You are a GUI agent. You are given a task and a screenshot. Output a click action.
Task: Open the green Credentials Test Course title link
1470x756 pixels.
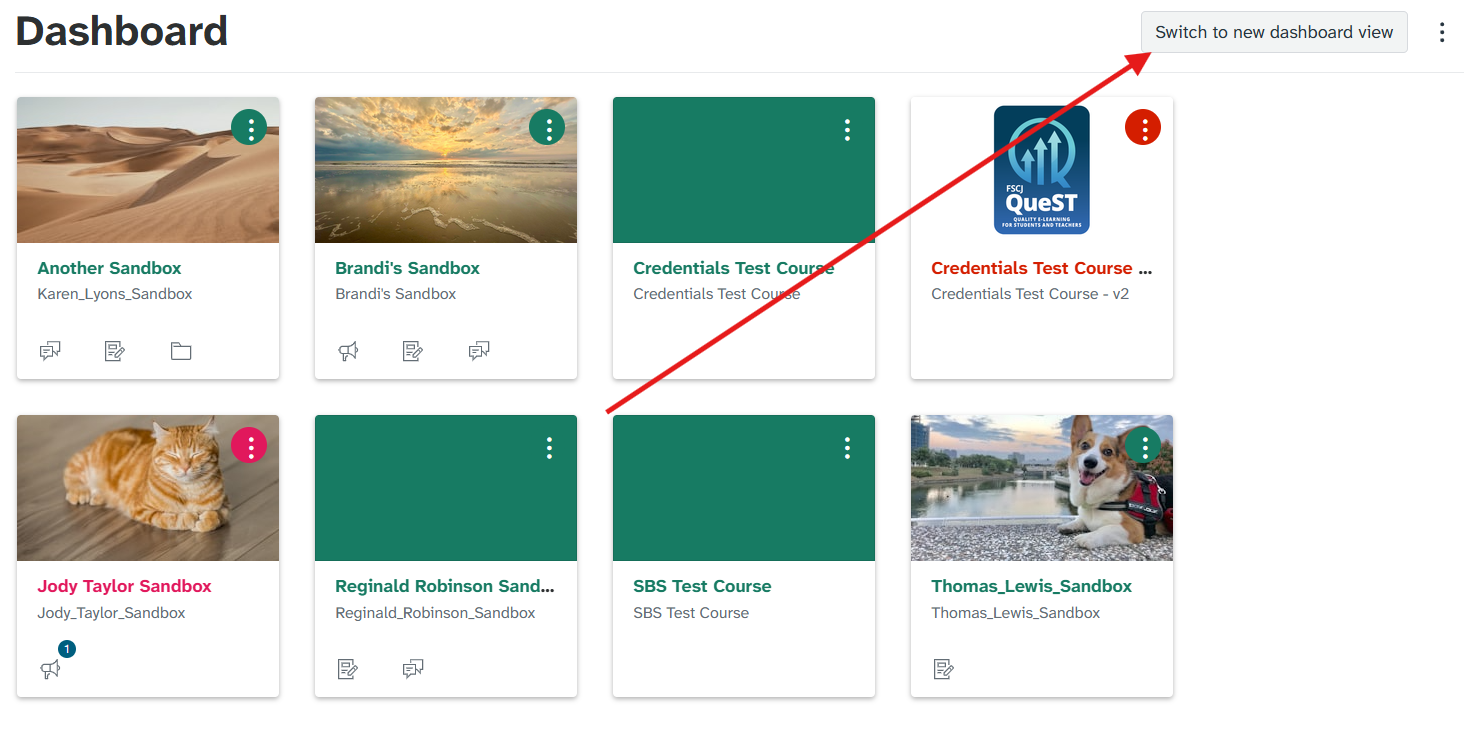click(733, 268)
